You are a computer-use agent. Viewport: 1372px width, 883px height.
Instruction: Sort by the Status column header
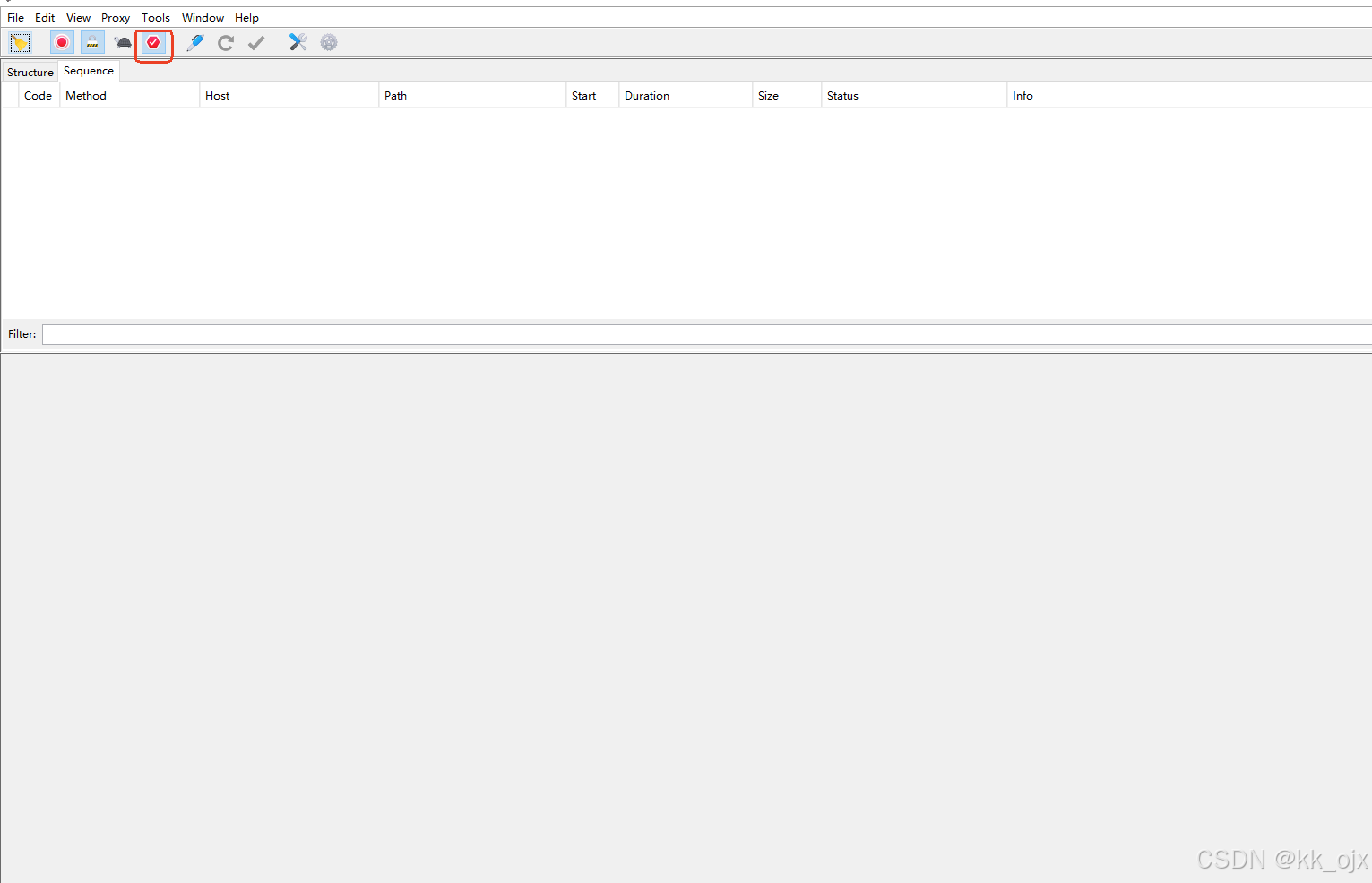pos(914,95)
